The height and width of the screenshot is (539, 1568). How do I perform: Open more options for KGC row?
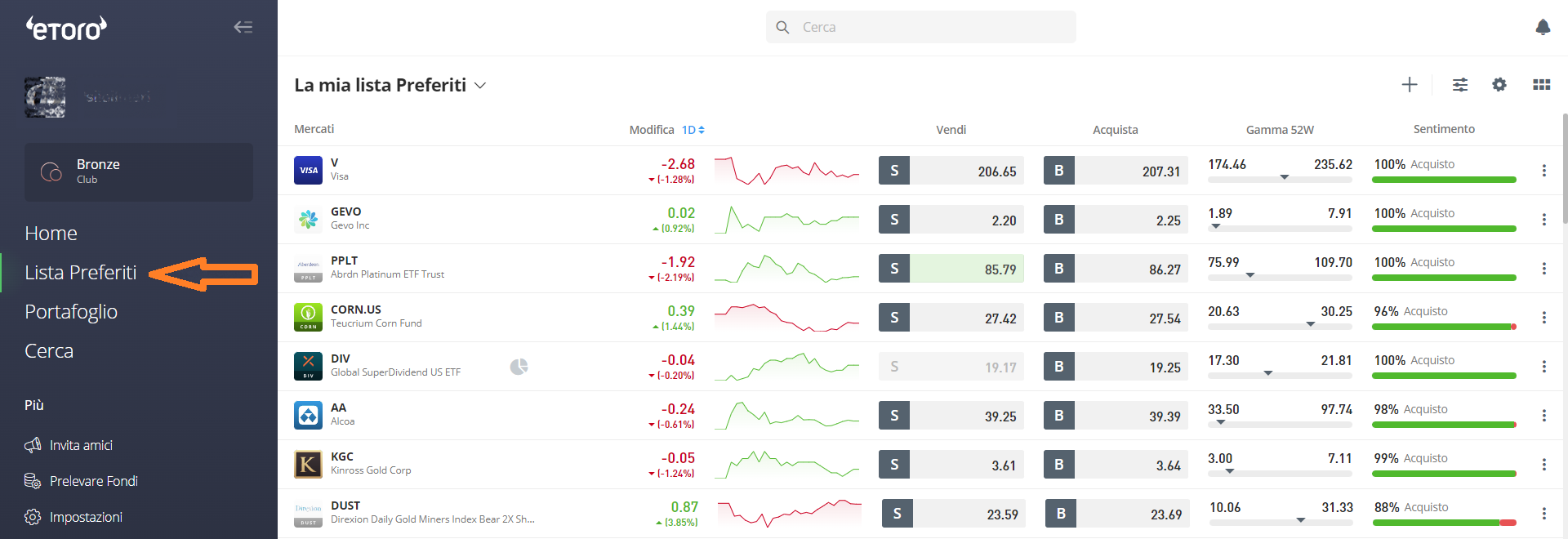pyautogui.click(x=1543, y=464)
